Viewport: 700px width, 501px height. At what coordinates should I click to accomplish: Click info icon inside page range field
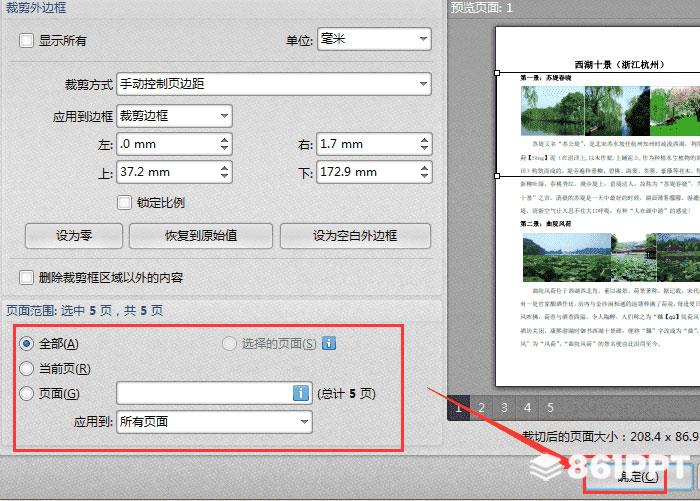tap(301, 393)
